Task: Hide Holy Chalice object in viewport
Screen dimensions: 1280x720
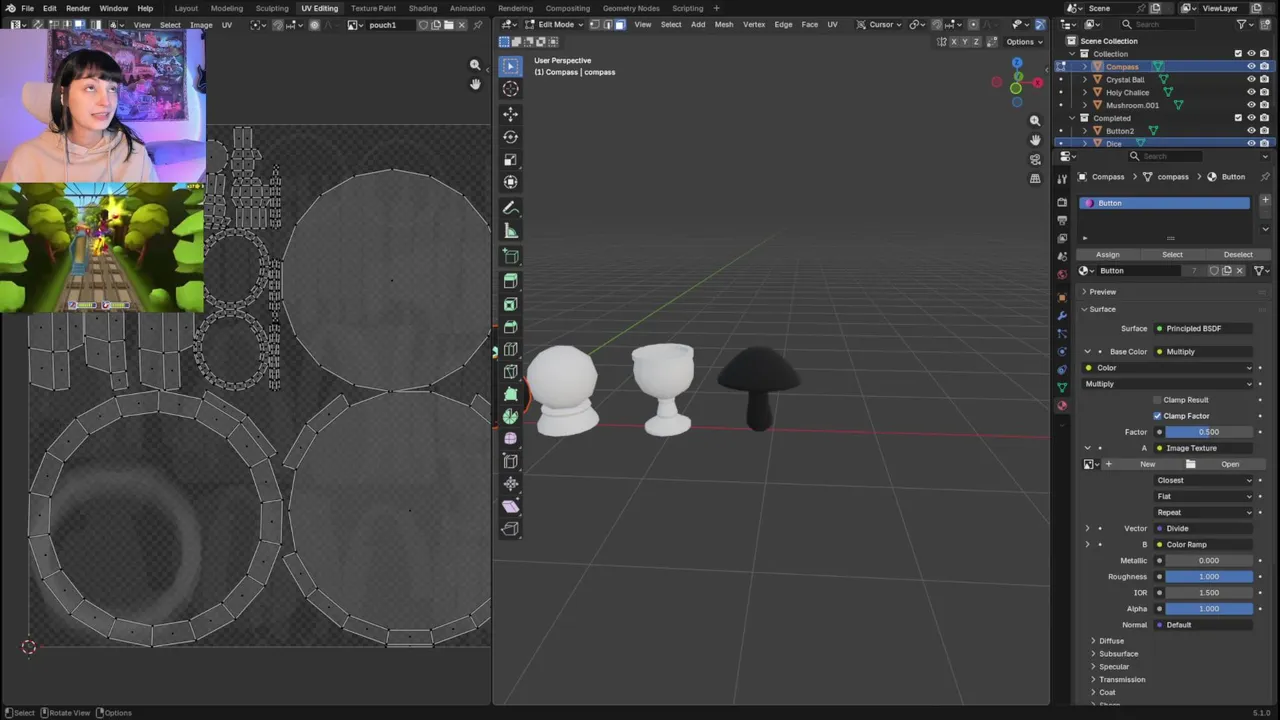Action: point(1251,92)
